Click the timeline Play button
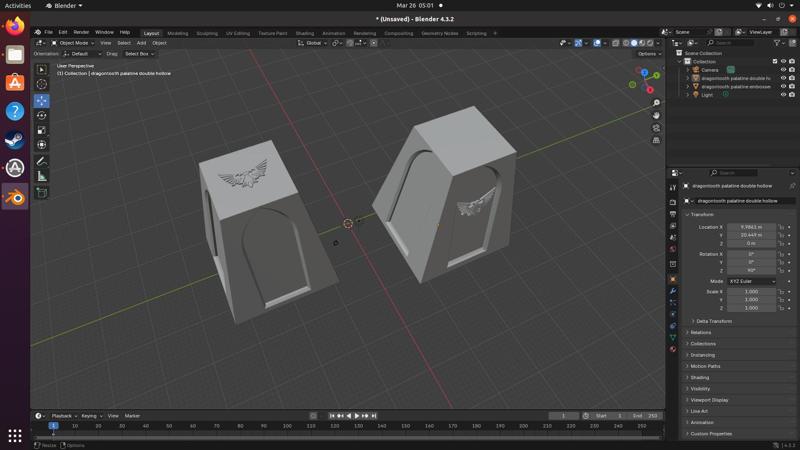The width and height of the screenshot is (800, 450). (357, 416)
